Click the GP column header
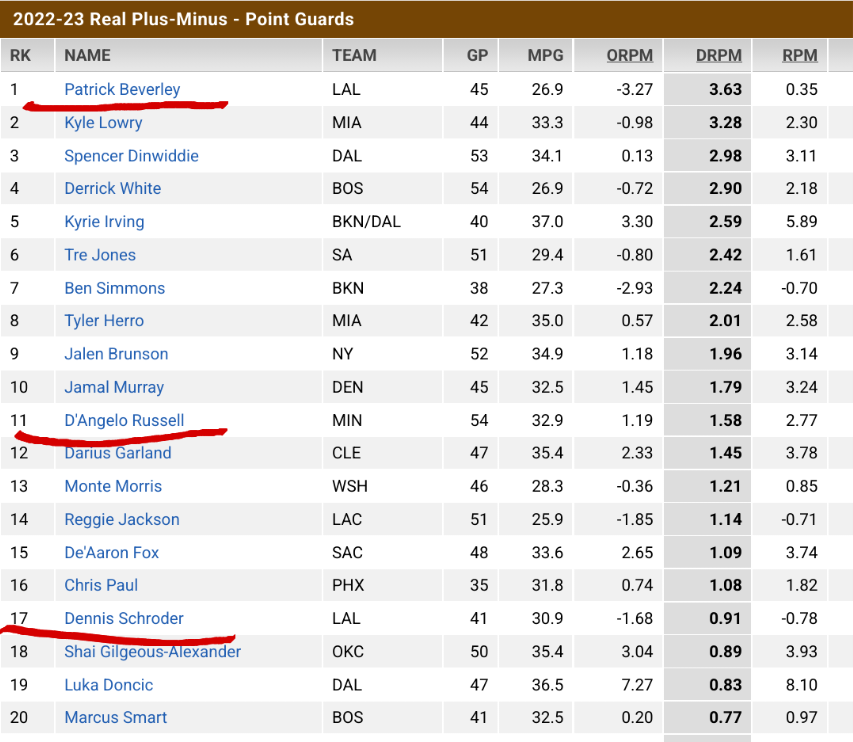Viewport: 853px width, 742px height. coord(477,55)
